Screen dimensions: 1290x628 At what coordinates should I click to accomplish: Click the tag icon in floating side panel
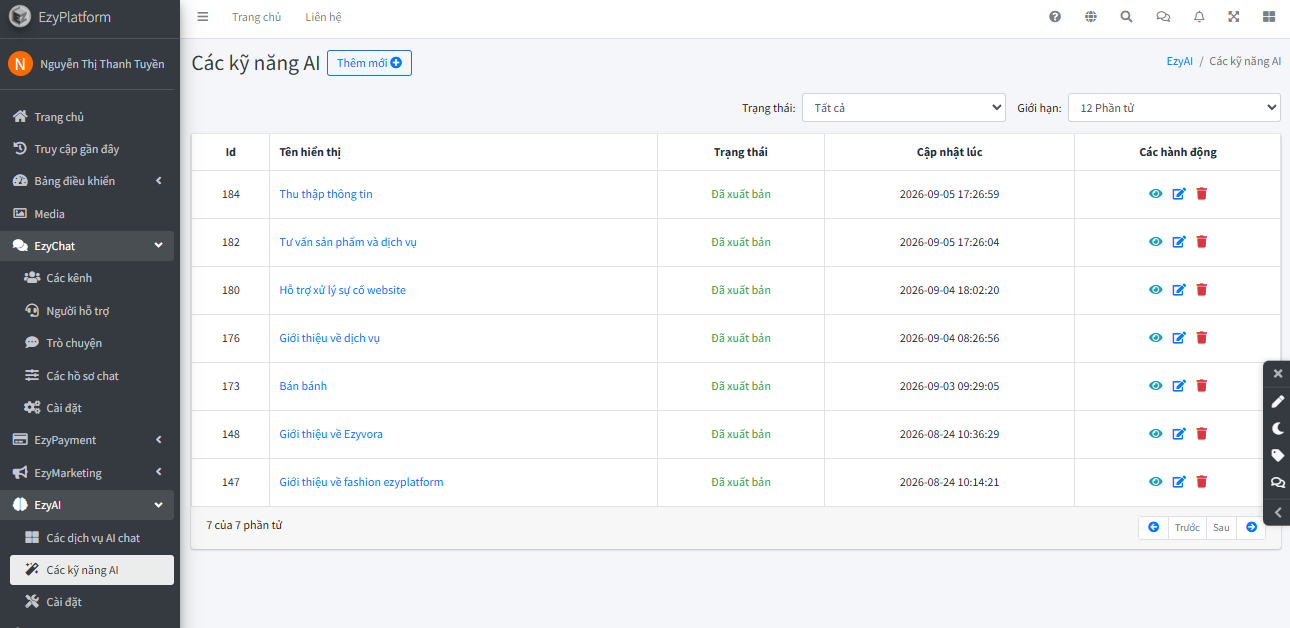point(1277,455)
